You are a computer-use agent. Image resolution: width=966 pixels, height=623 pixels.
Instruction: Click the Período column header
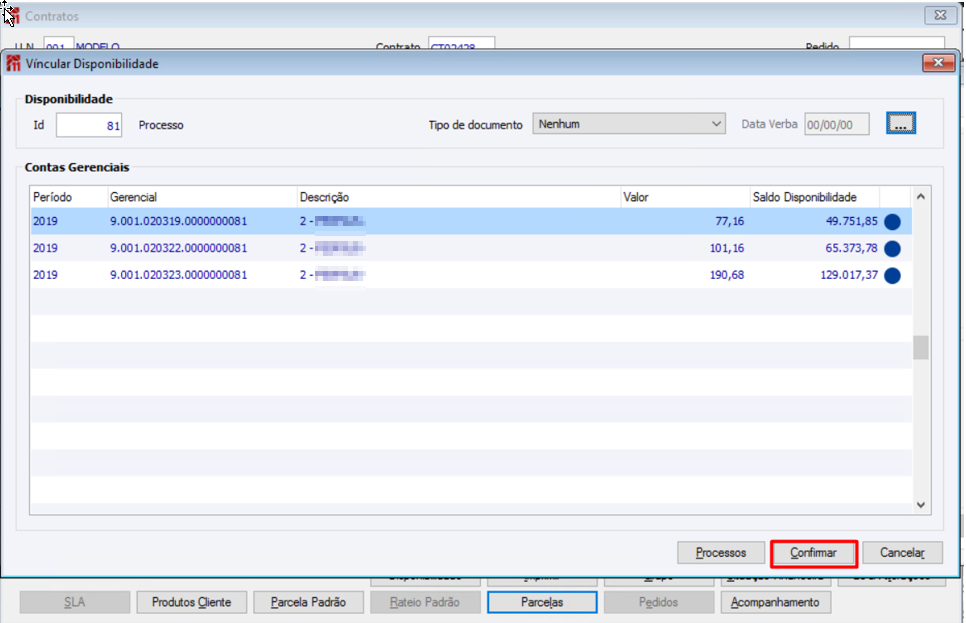click(69, 197)
